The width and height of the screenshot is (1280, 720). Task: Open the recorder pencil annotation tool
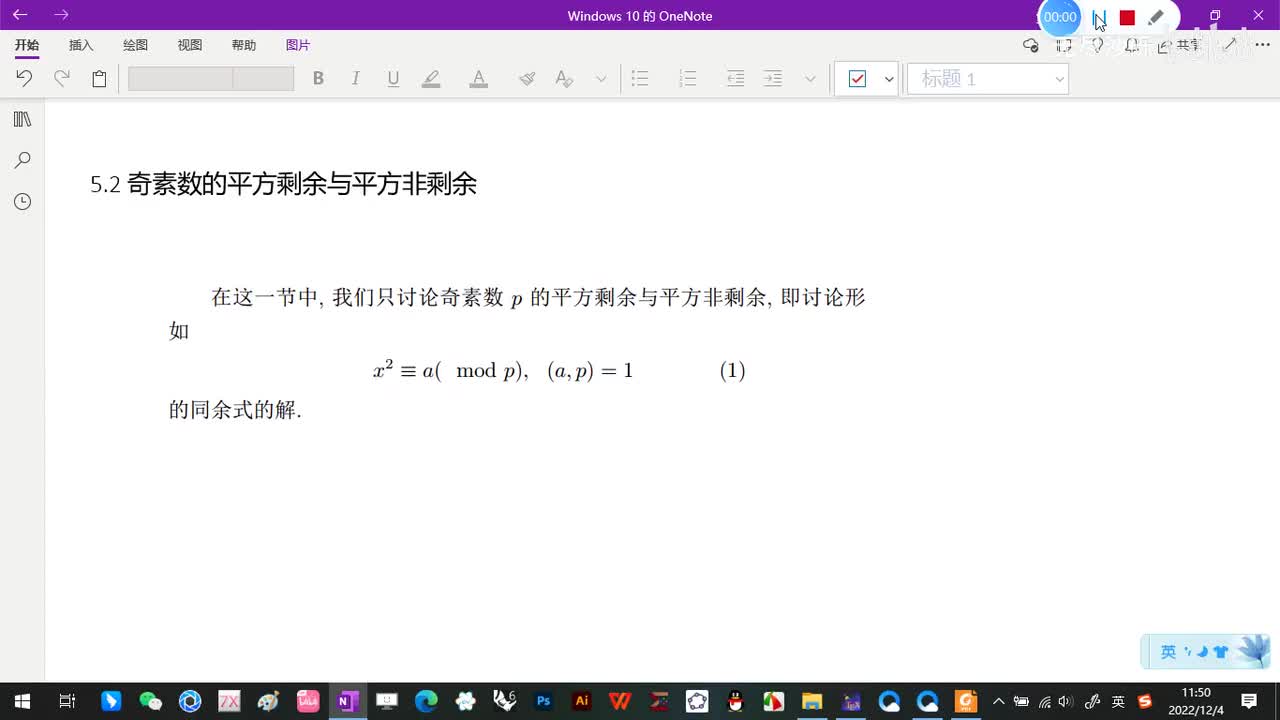coord(1156,18)
